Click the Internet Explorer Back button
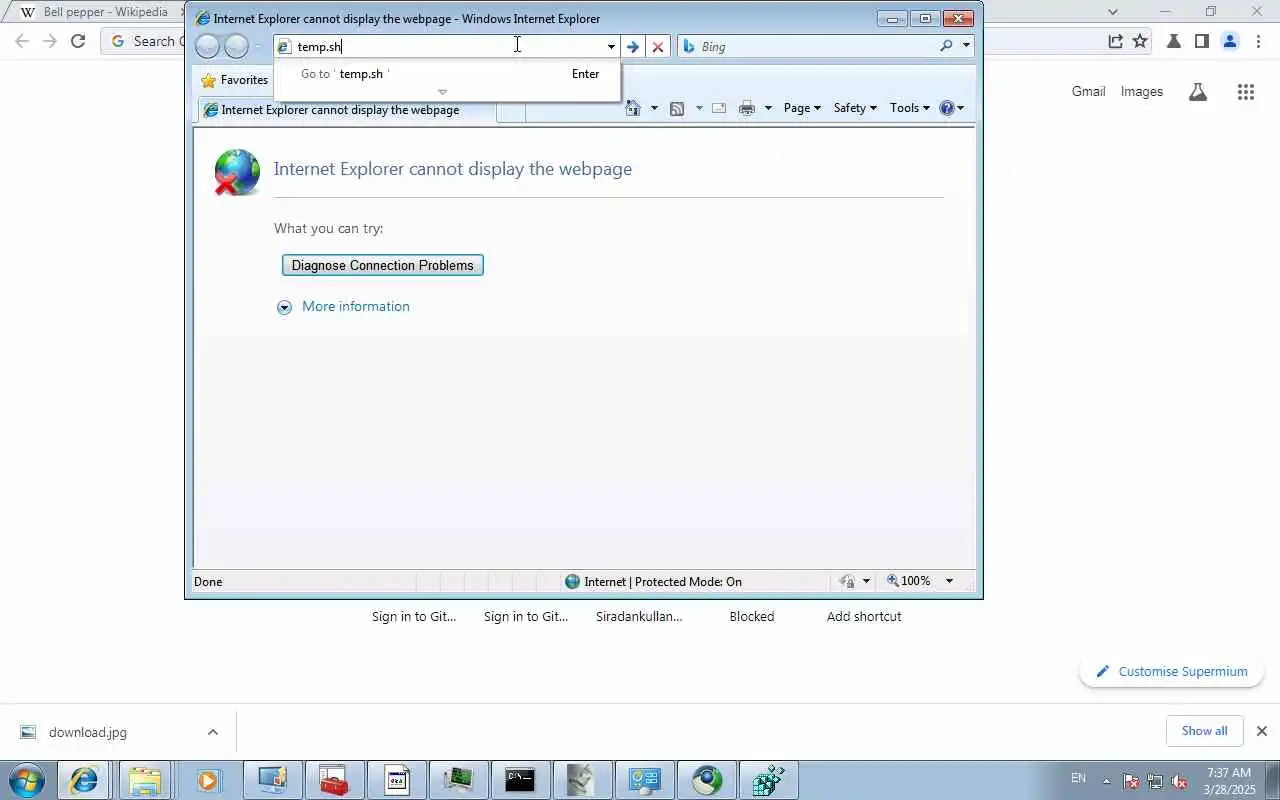Image resolution: width=1280 pixels, height=800 pixels. pos(207,46)
